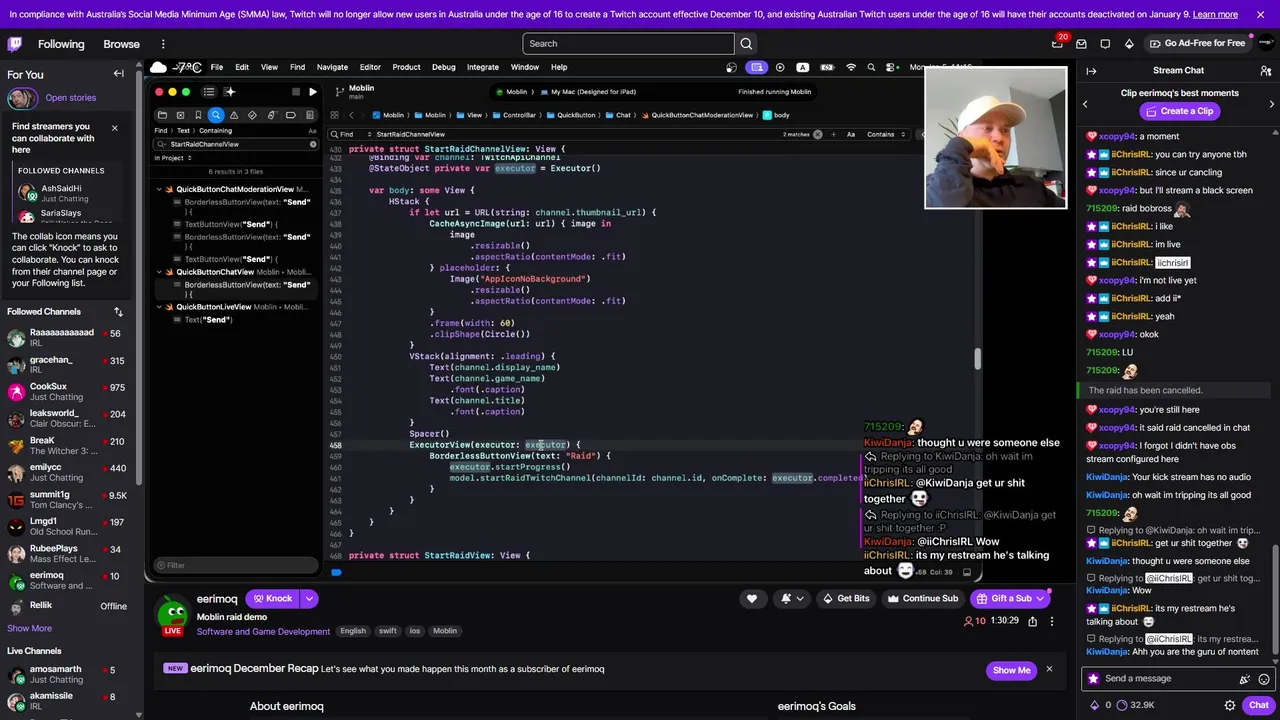
Task: Collapse QuickButtonChatModerationView results group
Action: click(x=159, y=189)
